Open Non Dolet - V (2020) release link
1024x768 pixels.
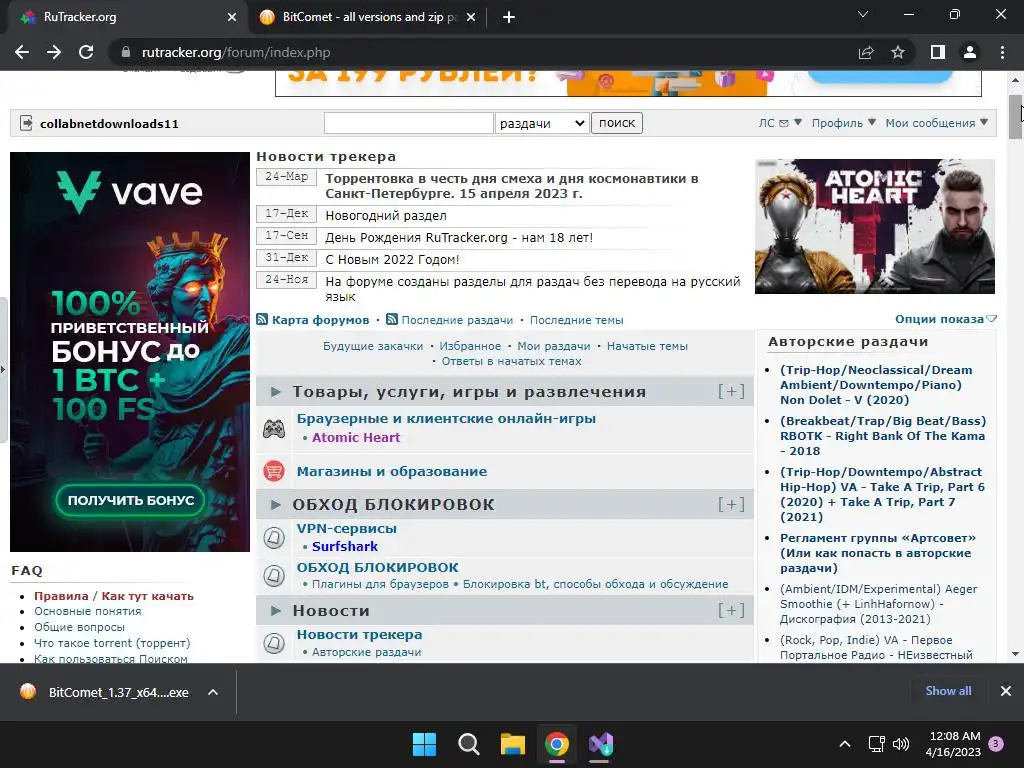pyautogui.click(x=875, y=385)
